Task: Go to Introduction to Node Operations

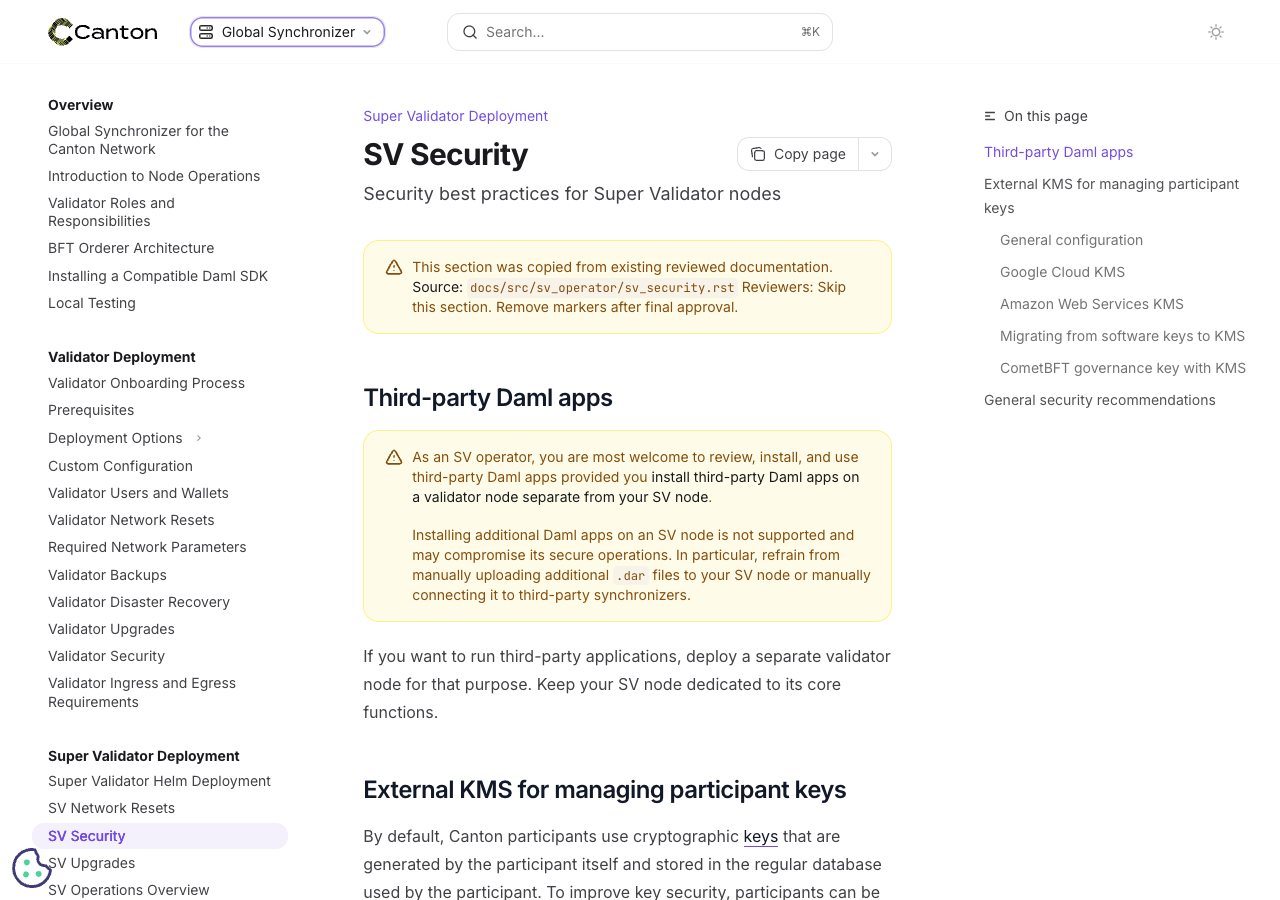Action: click(154, 176)
